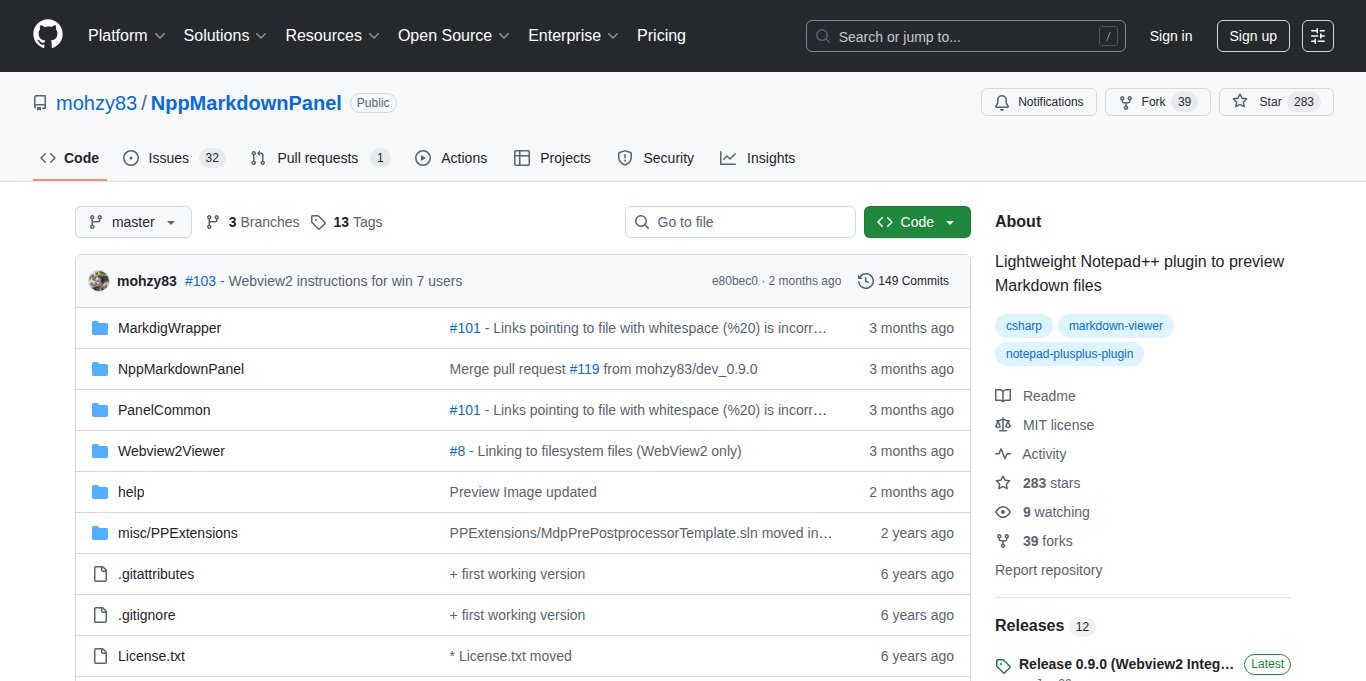Click the MarkdigWrapper folder icon
The height and width of the screenshot is (681, 1366).
coord(100,328)
